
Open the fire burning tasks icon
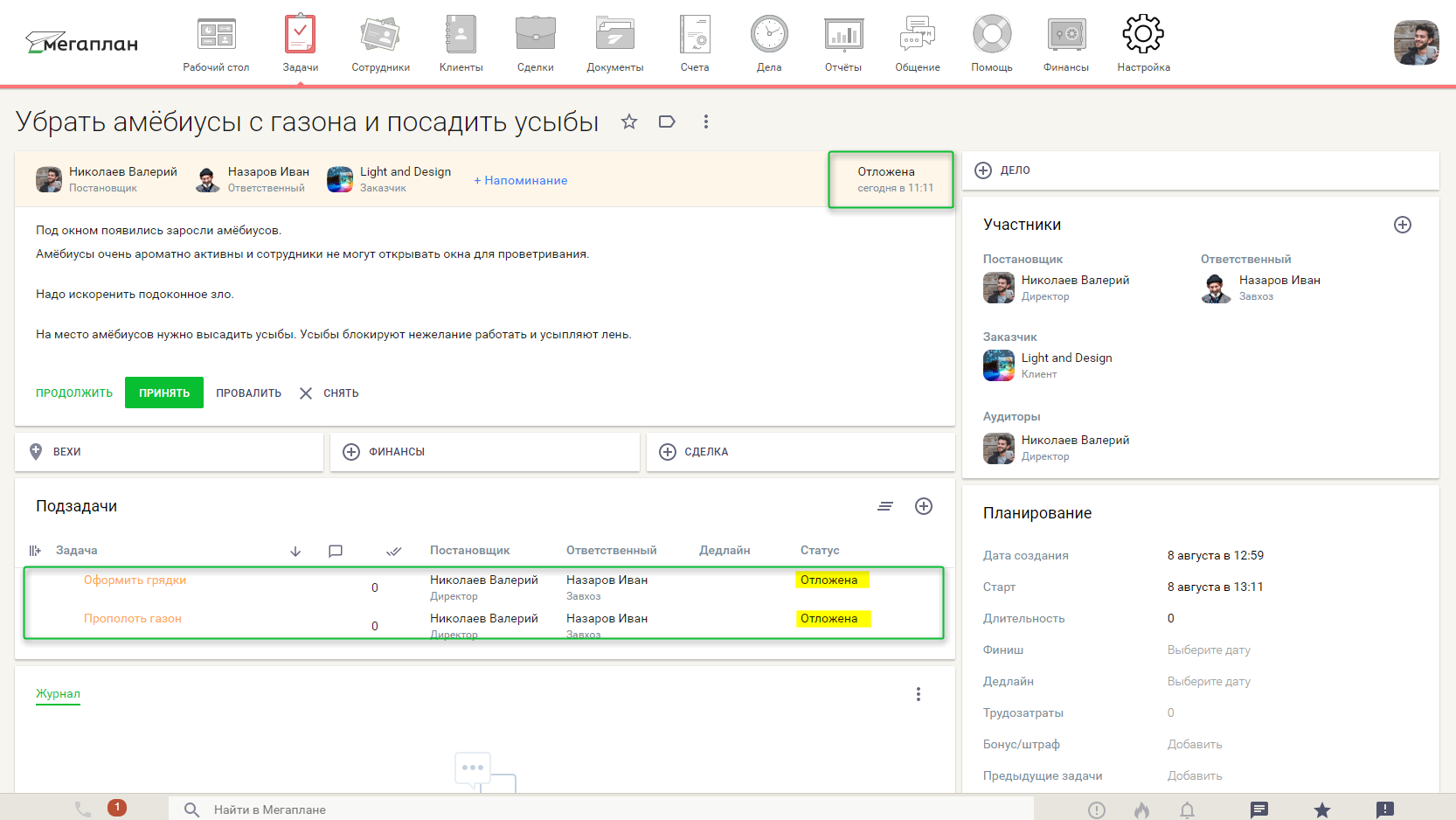[1141, 810]
